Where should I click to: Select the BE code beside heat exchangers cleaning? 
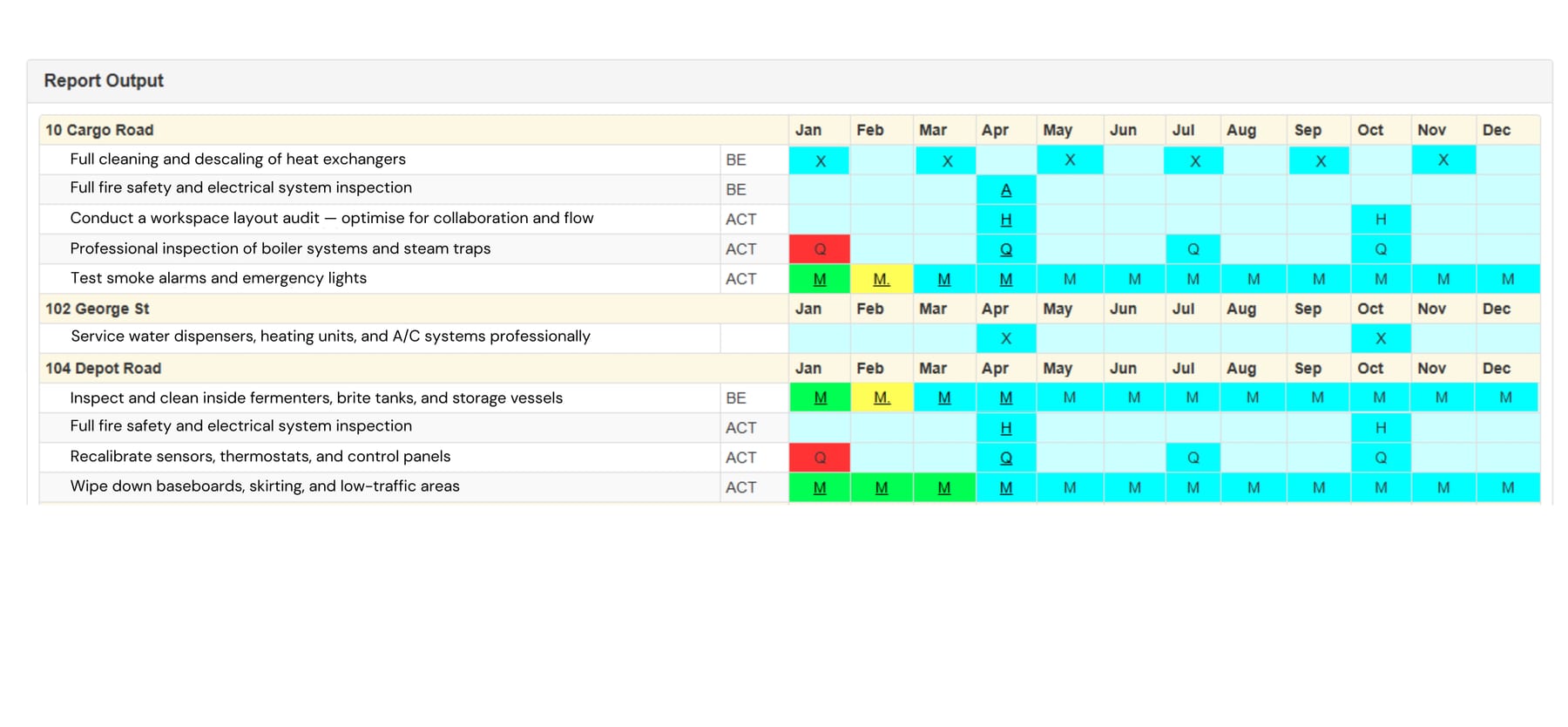tap(736, 160)
